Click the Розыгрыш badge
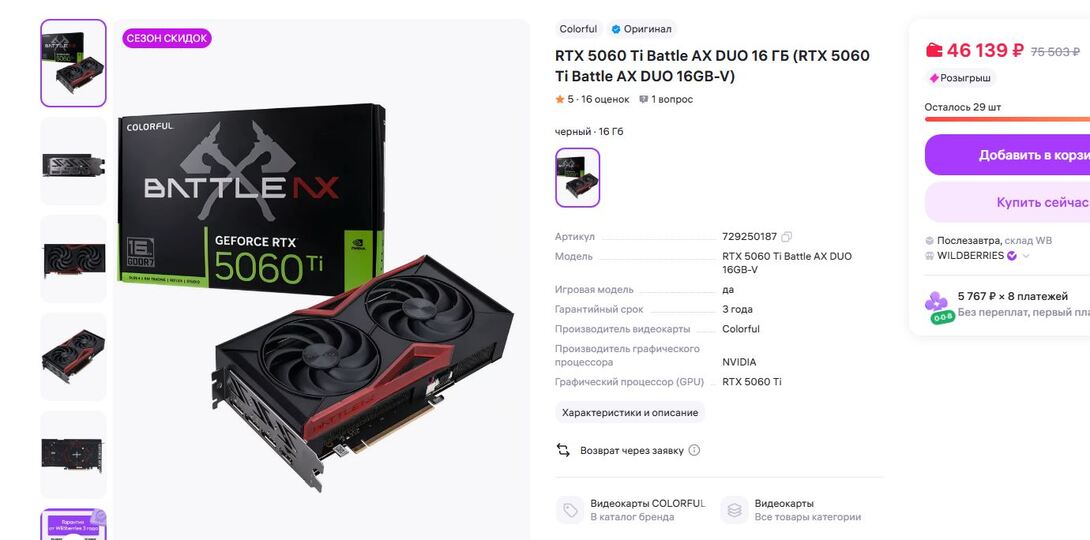The image size is (1090, 540). [x=961, y=78]
